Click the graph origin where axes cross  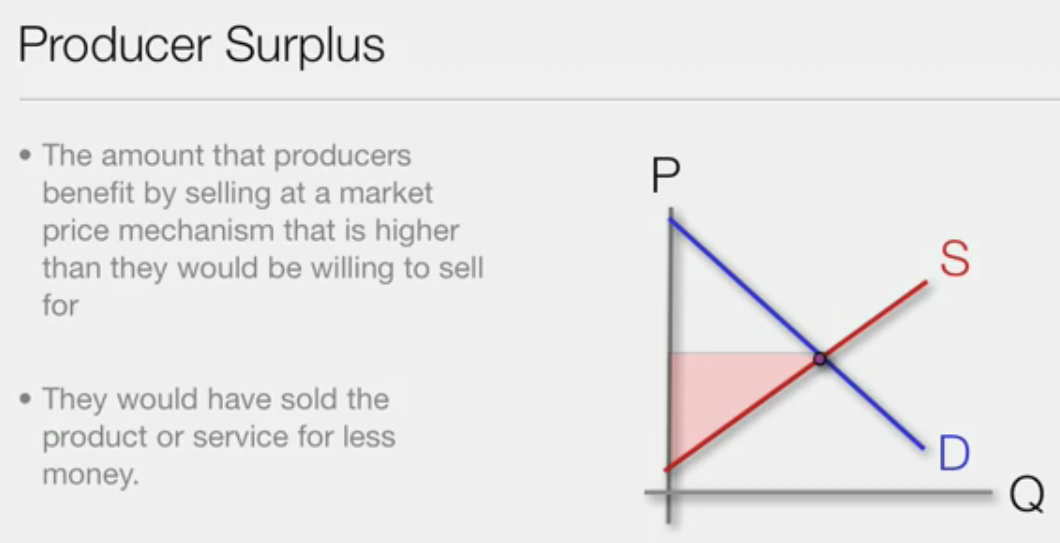tap(668, 492)
